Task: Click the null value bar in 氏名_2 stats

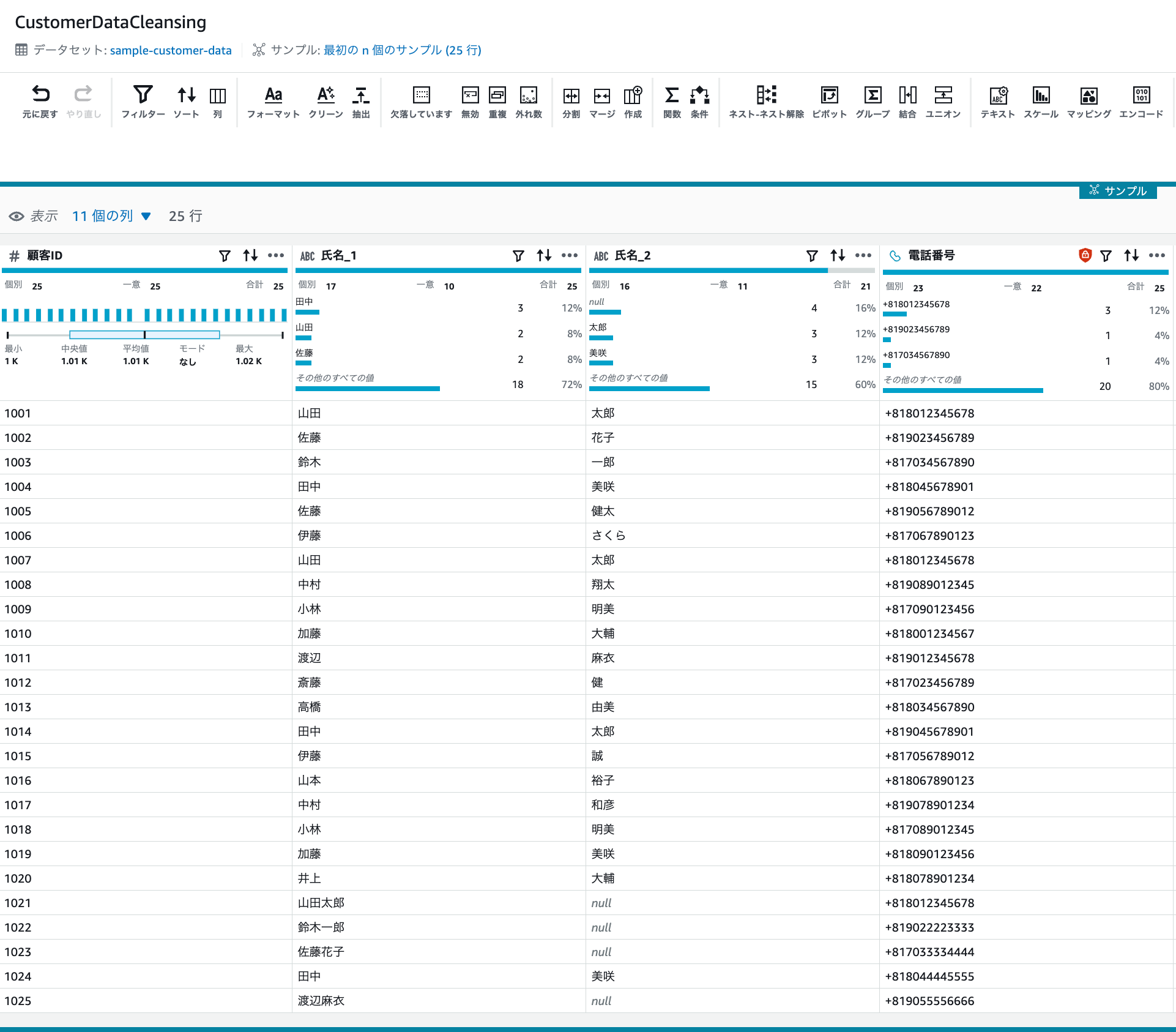Action: (x=605, y=312)
